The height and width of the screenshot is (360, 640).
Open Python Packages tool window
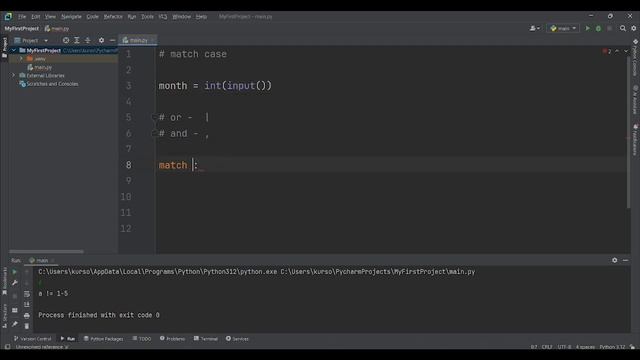(103, 339)
